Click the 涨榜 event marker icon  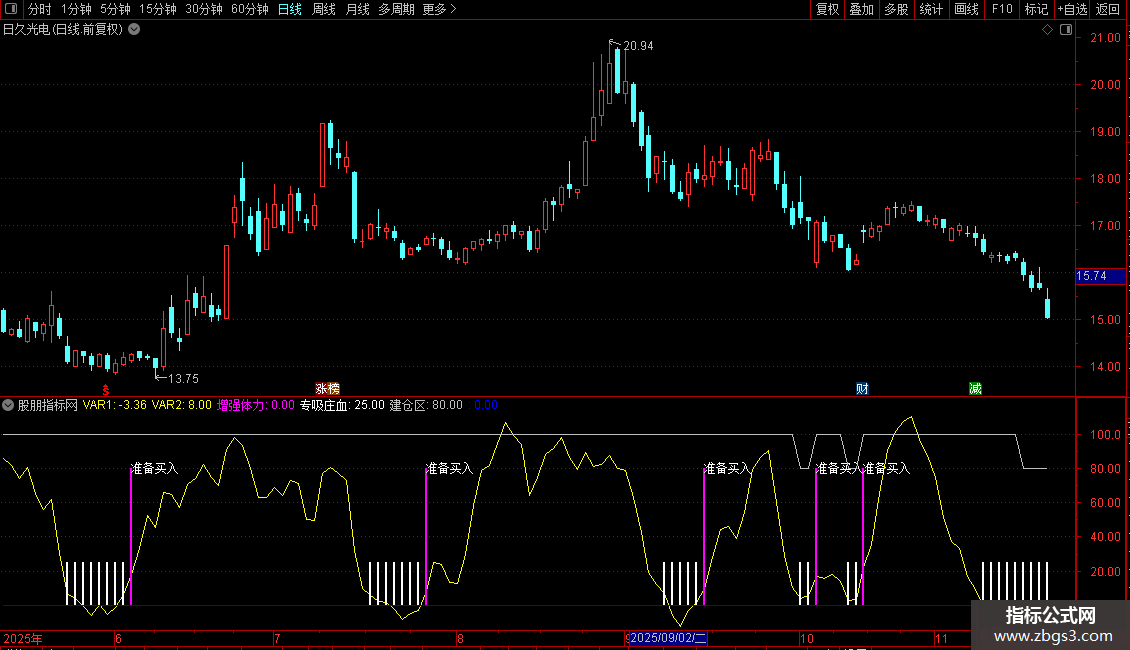pos(327,388)
